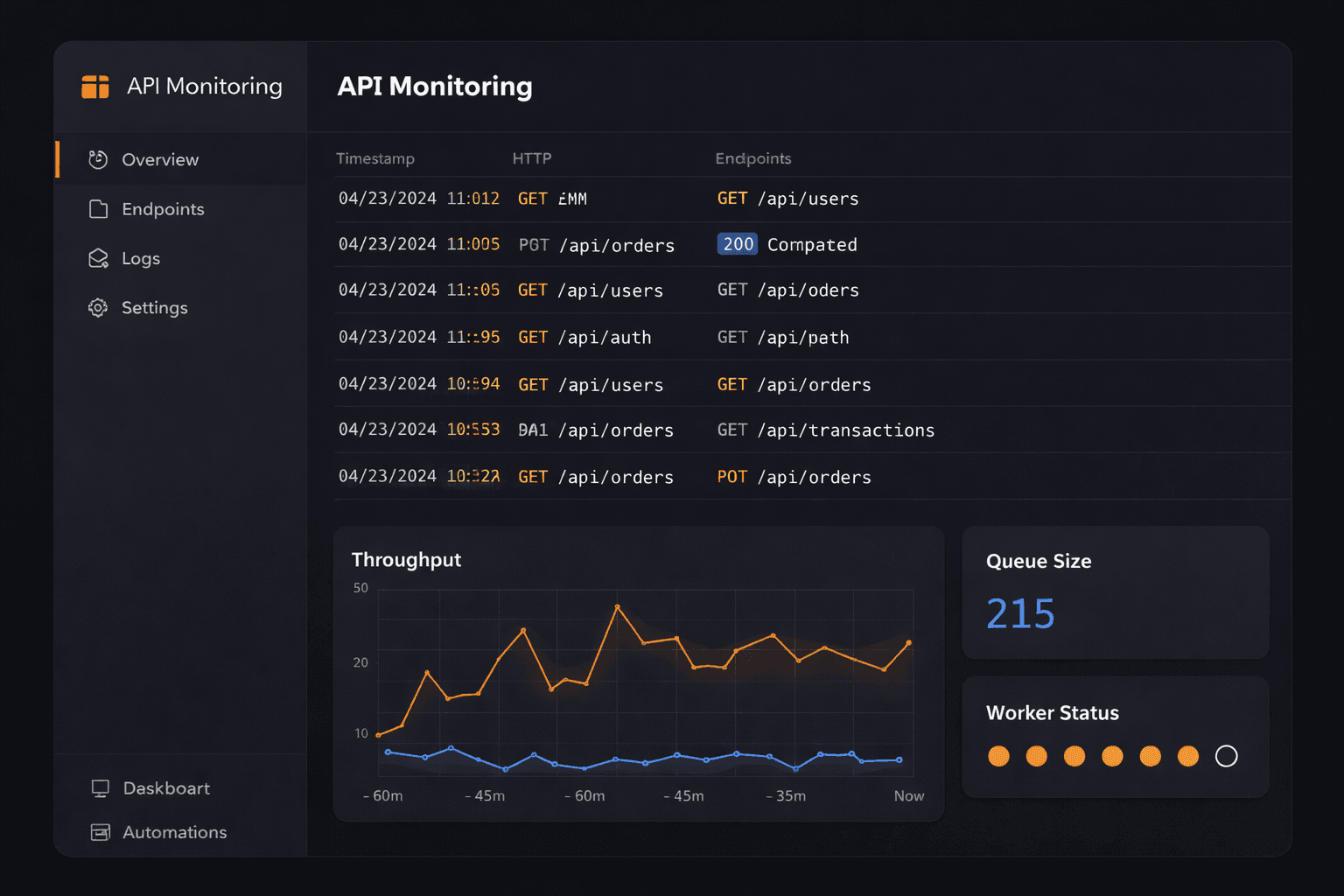Viewport: 1344px width, 896px height.
Task: Open Logs via its envelope icon
Action: click(98, 258)
